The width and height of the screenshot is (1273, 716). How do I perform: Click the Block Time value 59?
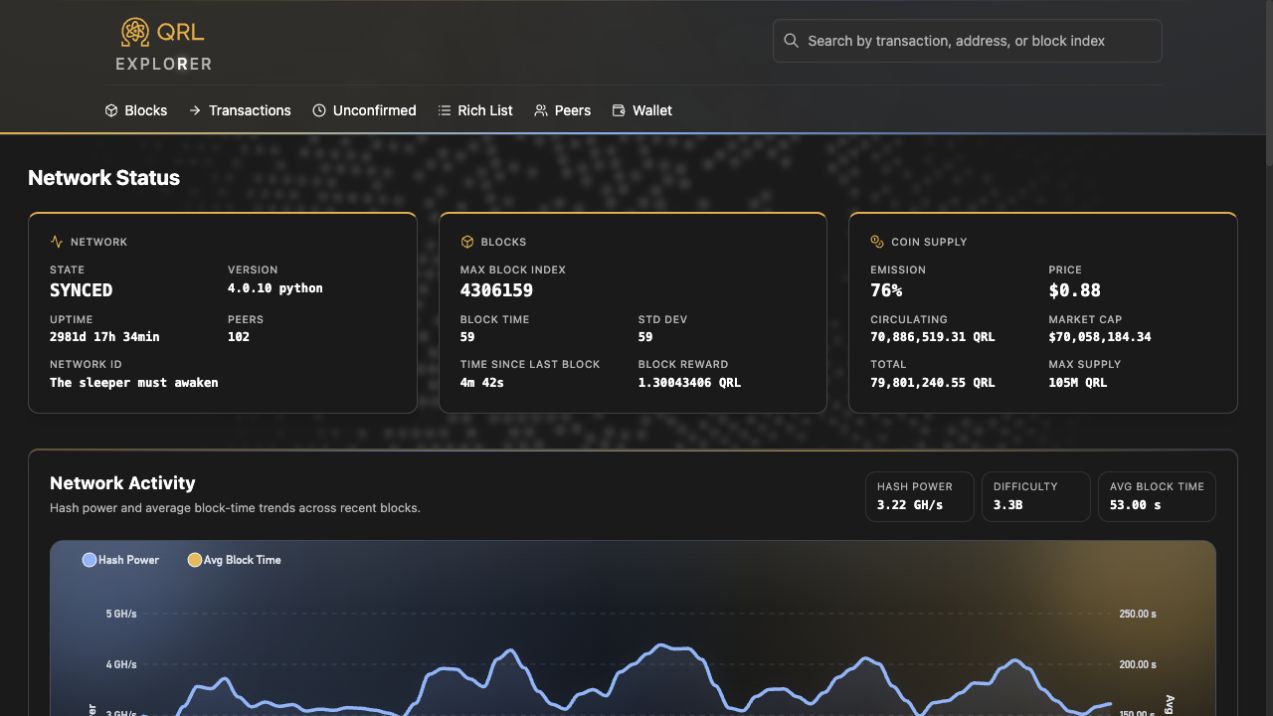click(x=467, y=337)
